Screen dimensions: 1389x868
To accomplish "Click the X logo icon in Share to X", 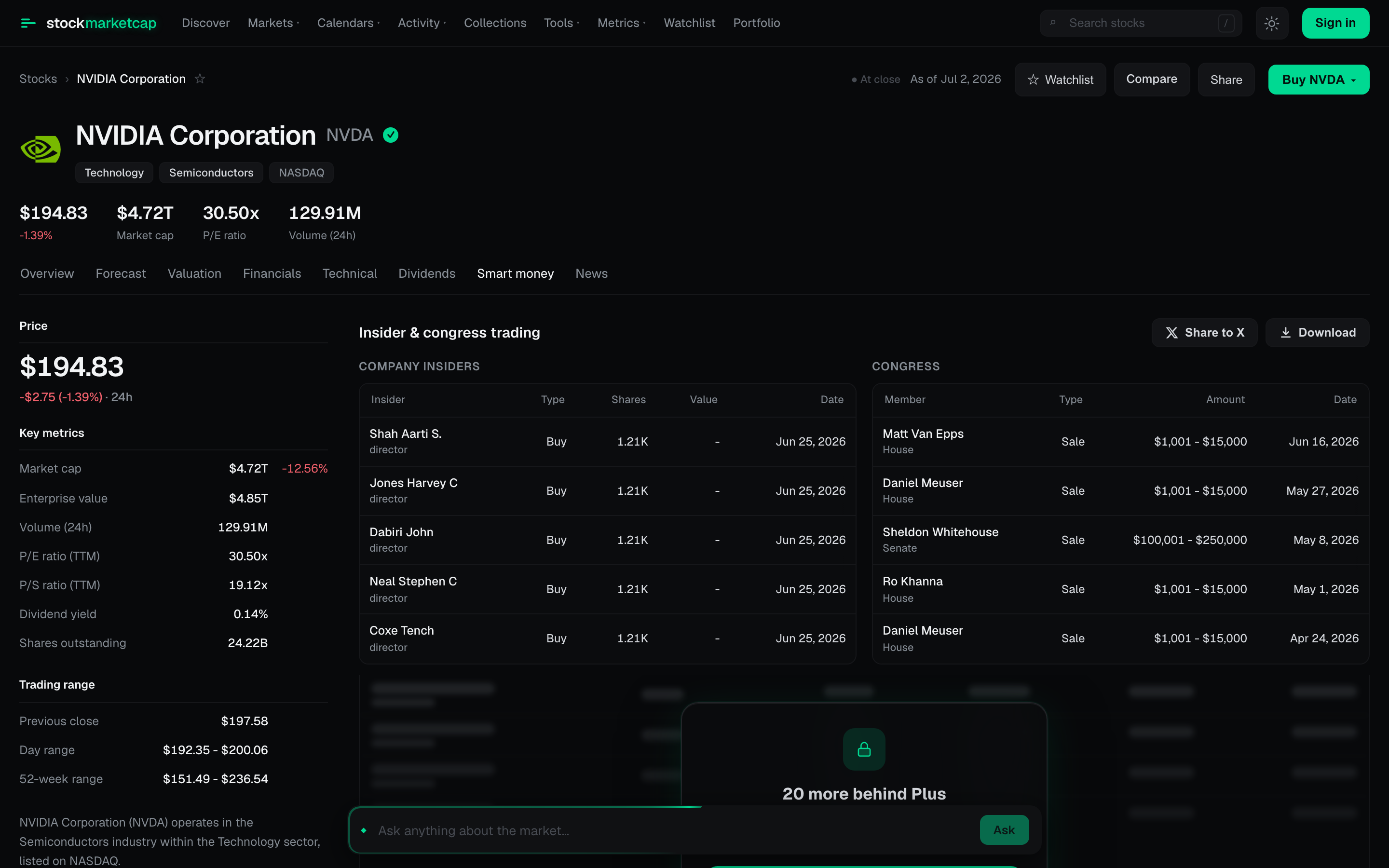I will 1171,333.
